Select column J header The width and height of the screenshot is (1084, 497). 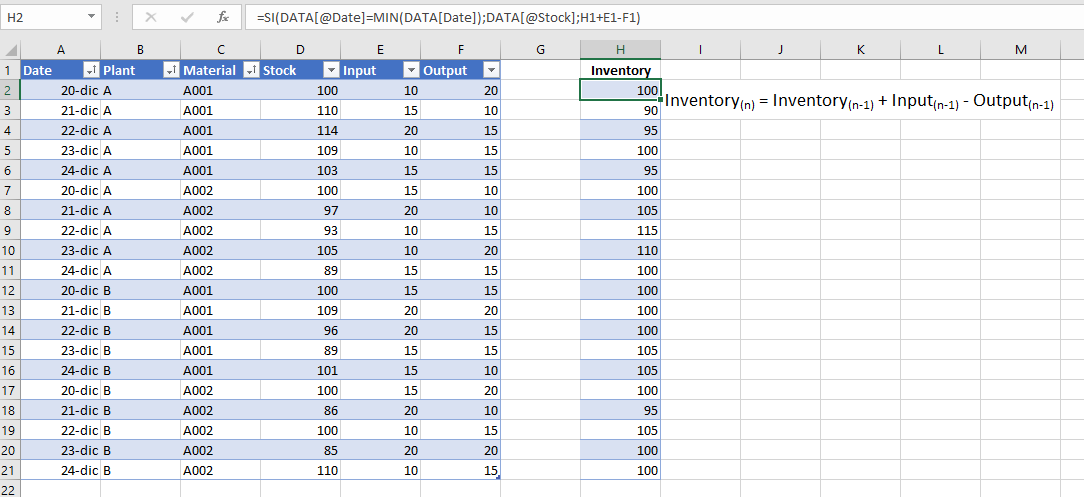coord(781,50)
